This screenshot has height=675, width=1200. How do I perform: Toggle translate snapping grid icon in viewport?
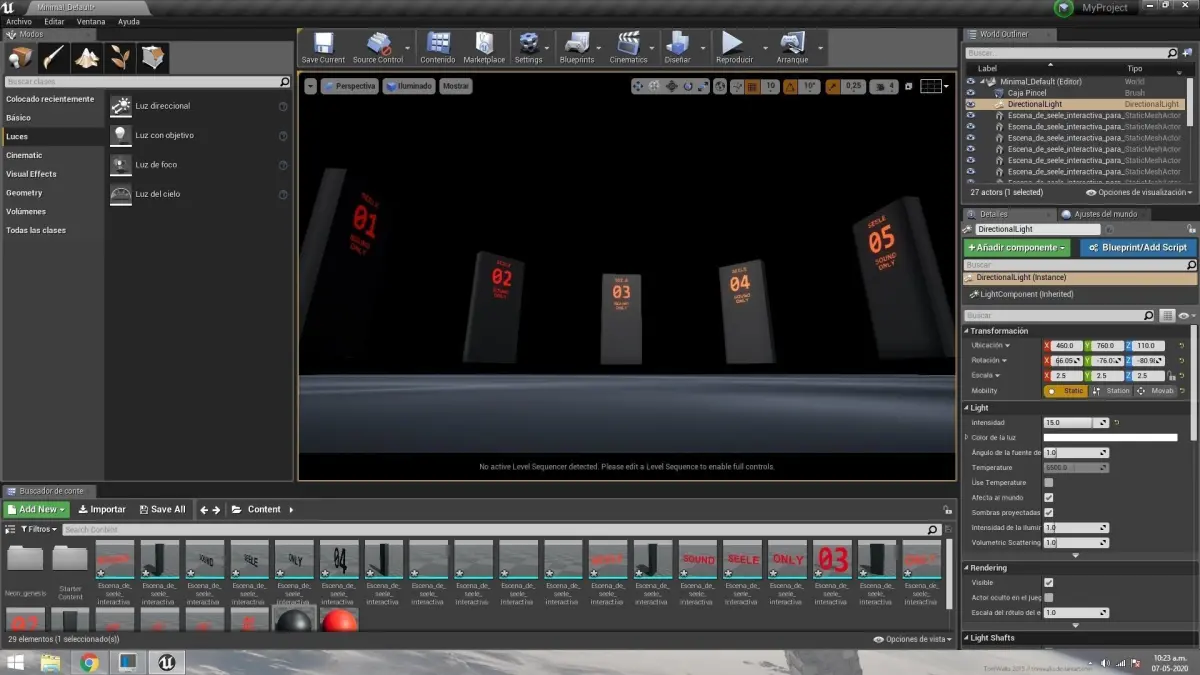pos(752,87)
